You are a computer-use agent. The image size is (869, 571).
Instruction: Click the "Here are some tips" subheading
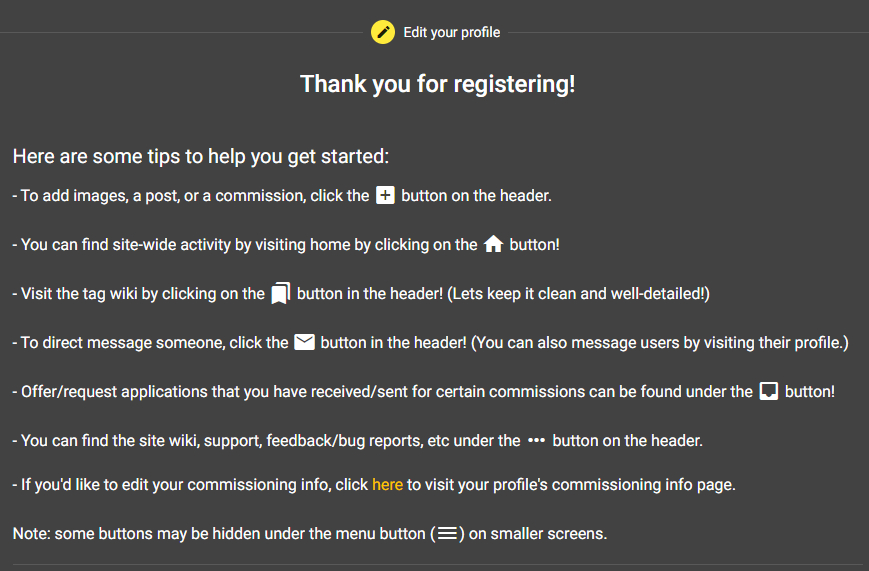pyautogui.click(x=200, y=157)
